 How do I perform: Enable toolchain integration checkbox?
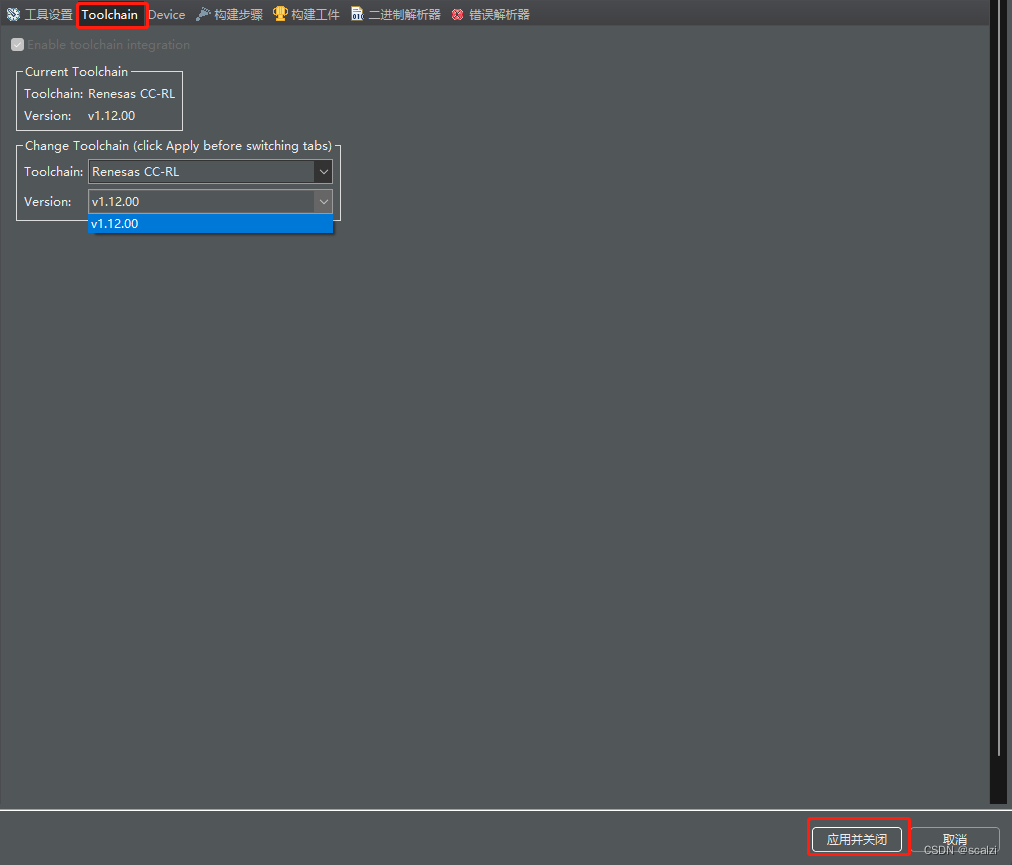(17, 44)
